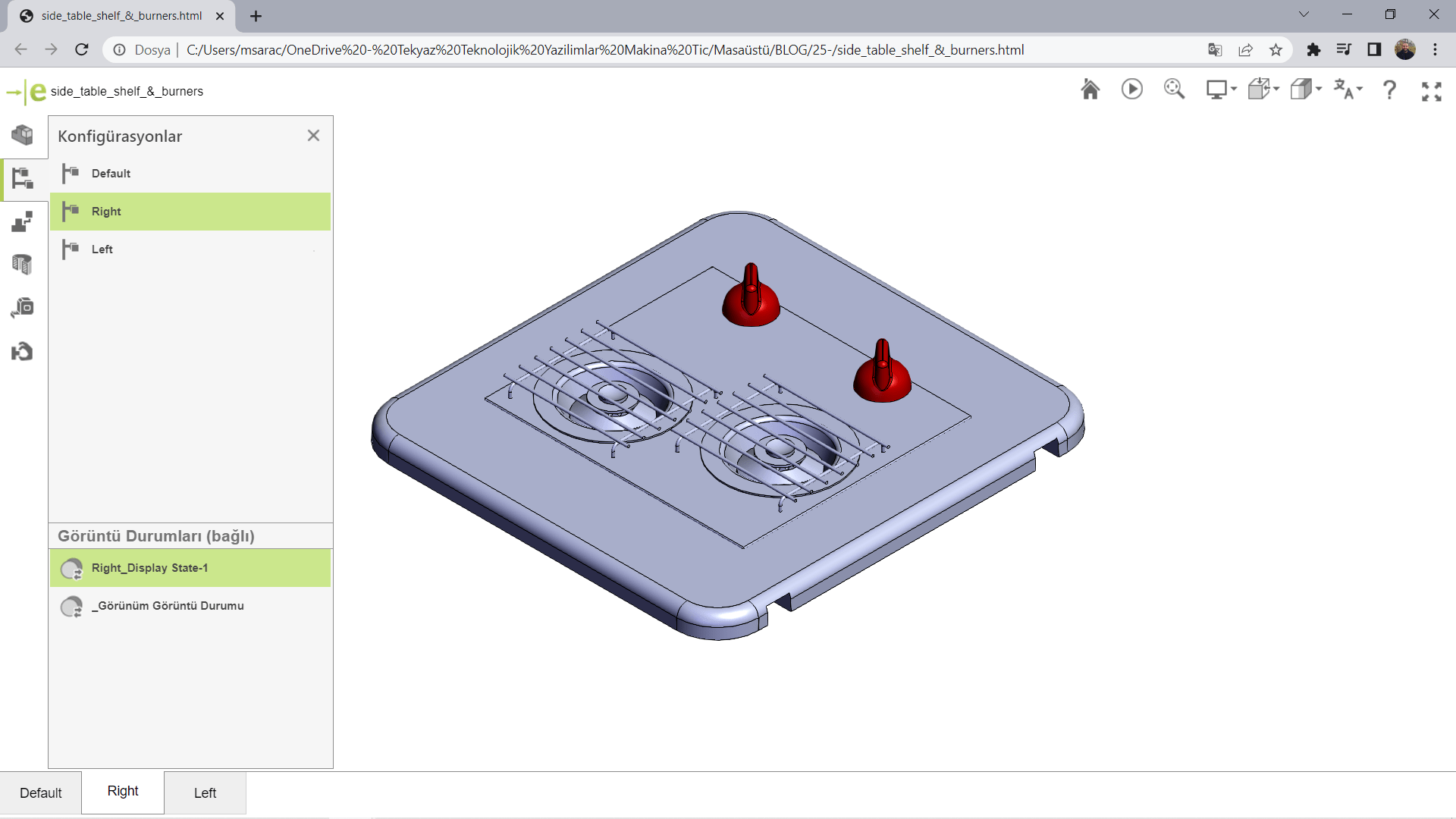The height and width of the screenshot is (819, 1456).
Task: Select the Default configuration tab
Action: click(x=40, y=791)
